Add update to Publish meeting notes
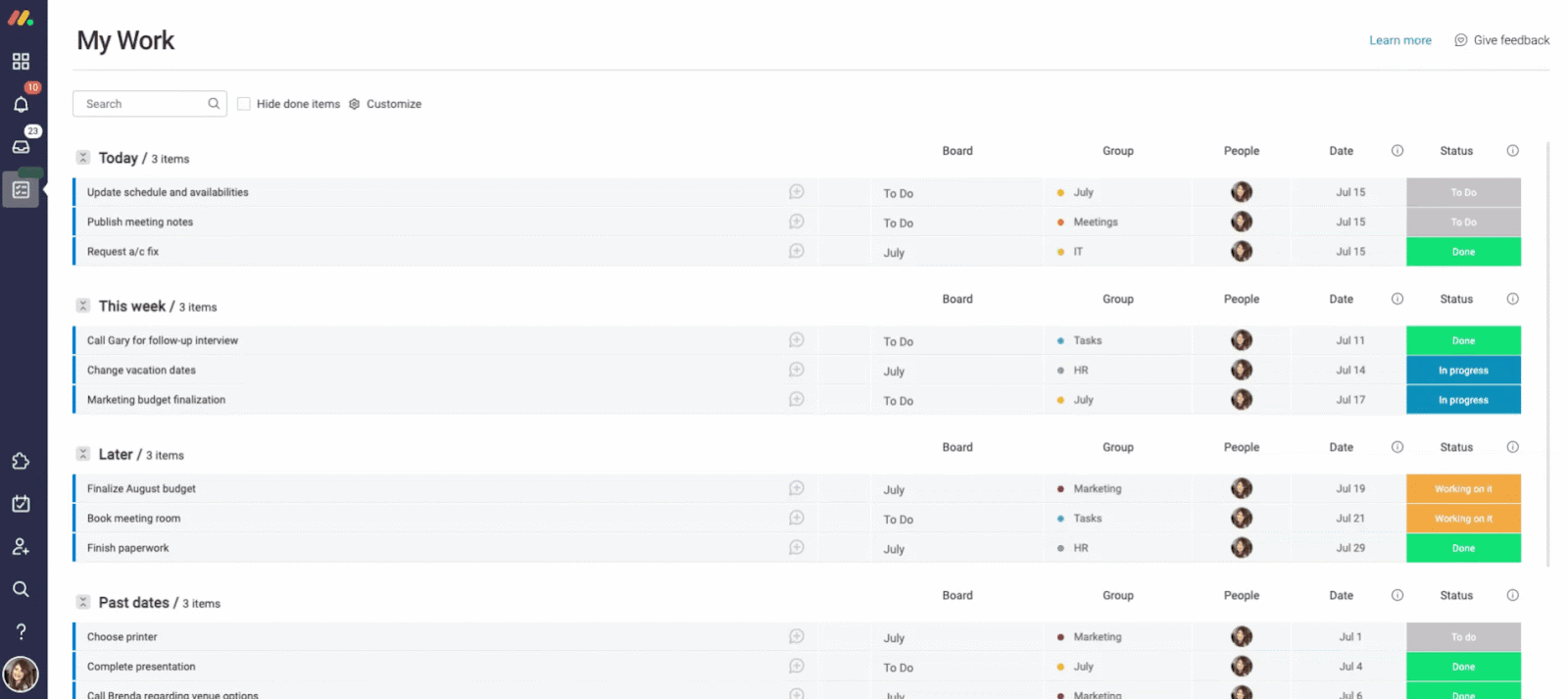This screenshot has width=1568, height=699. point(797,222)
